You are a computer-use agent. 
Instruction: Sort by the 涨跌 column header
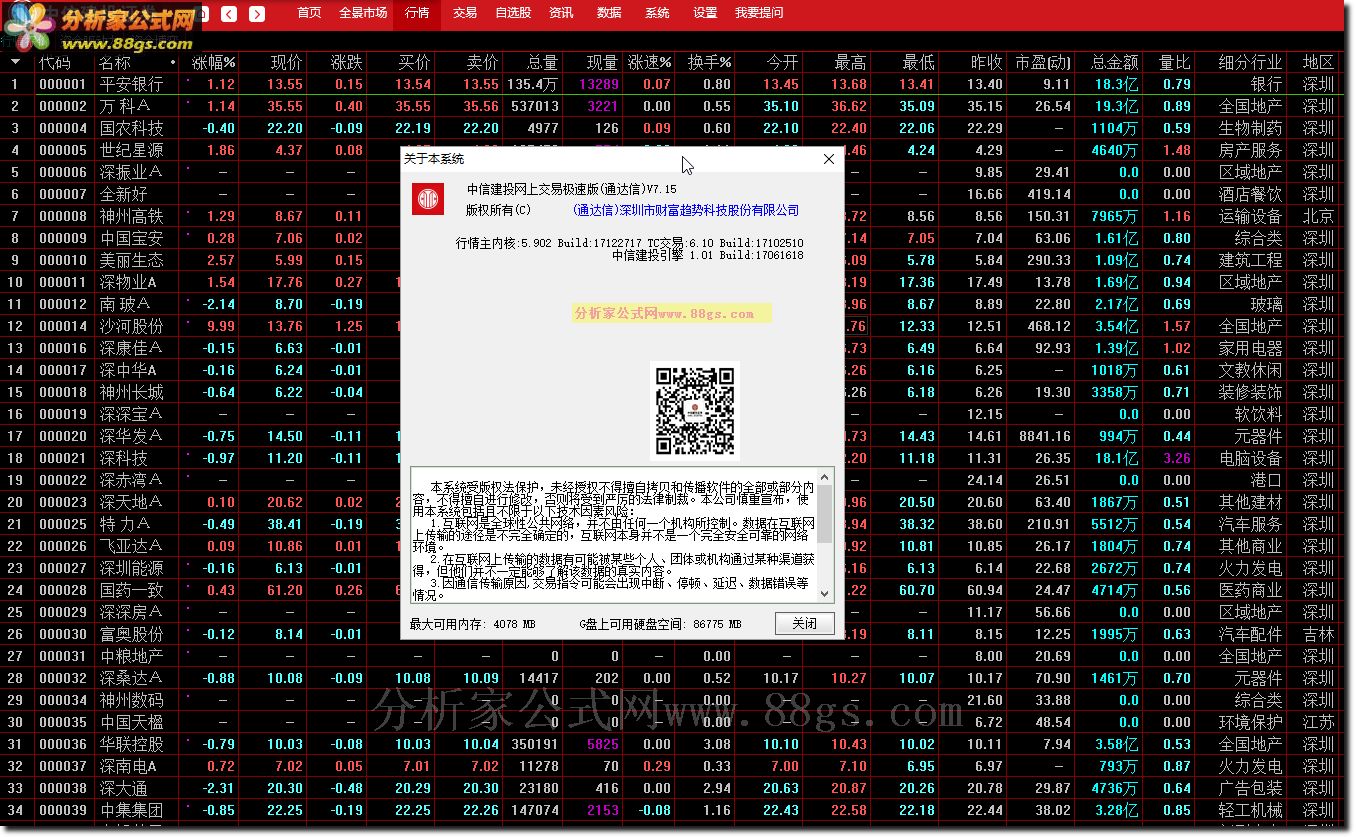coord(347,62)
